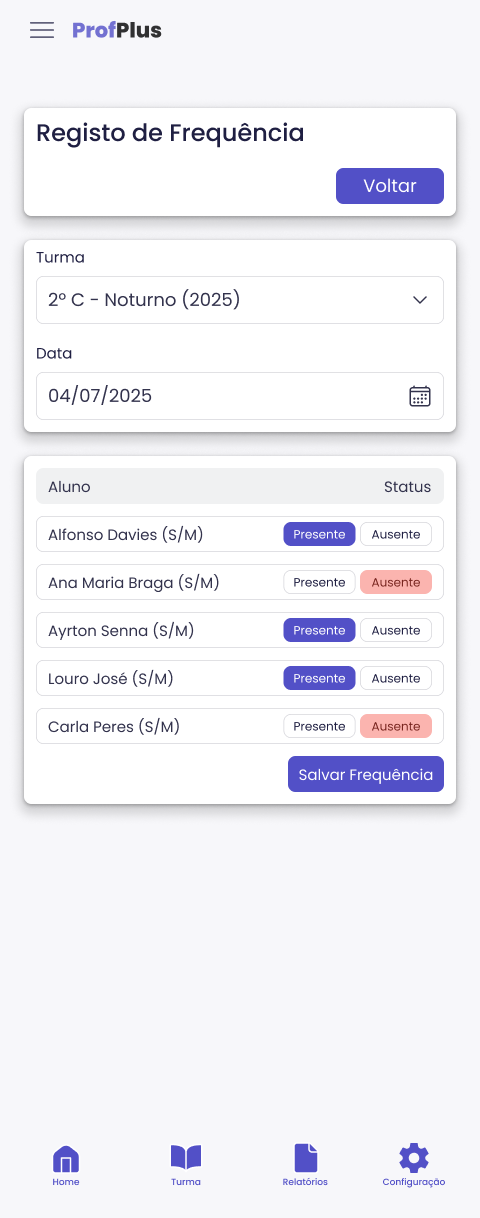Screen dimensions: 480x1218
Task: Expand the Turma dropdown chevron
Action: click(420, 300)
